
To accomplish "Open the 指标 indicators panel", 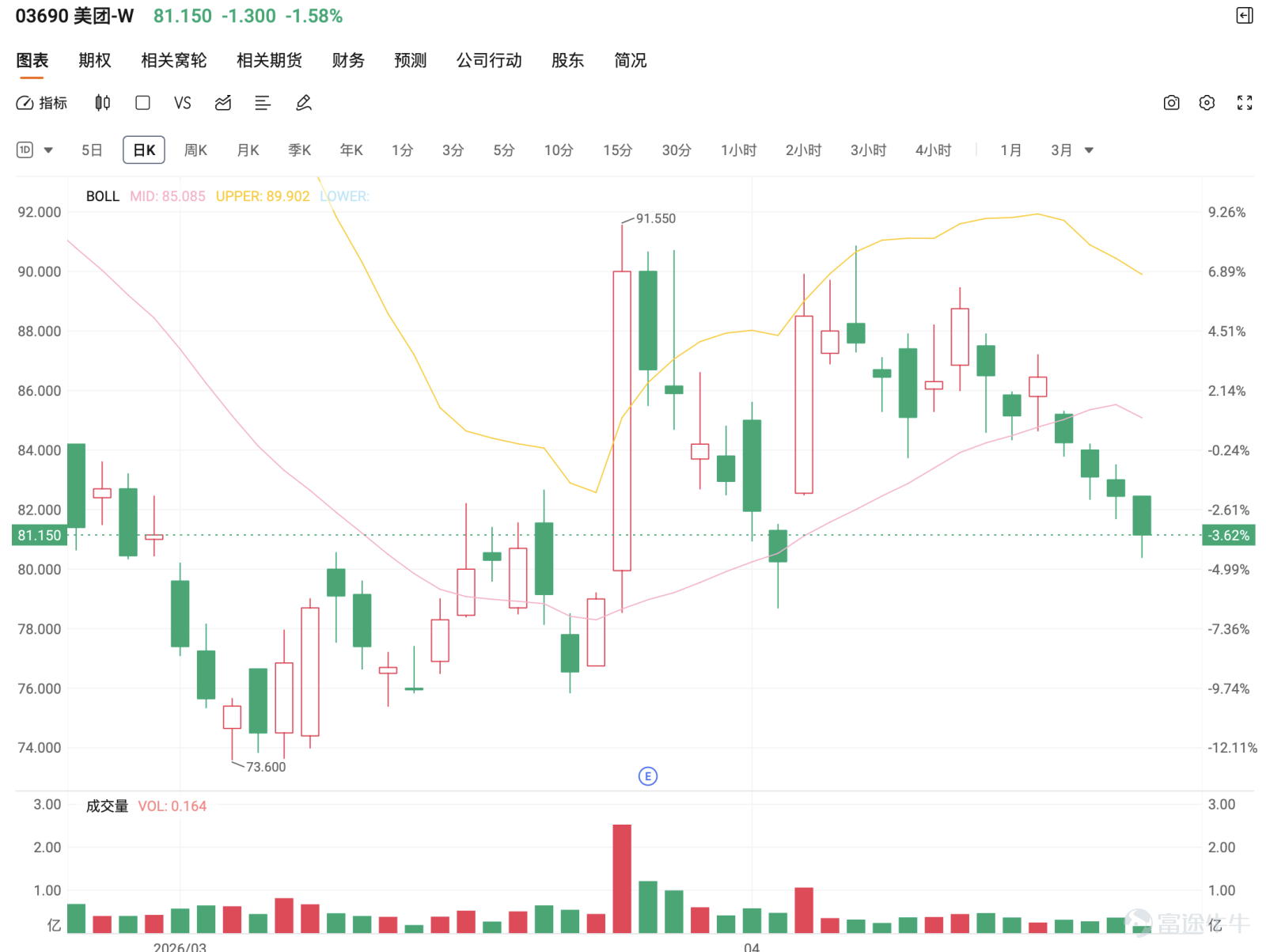I will coord(42,103).
